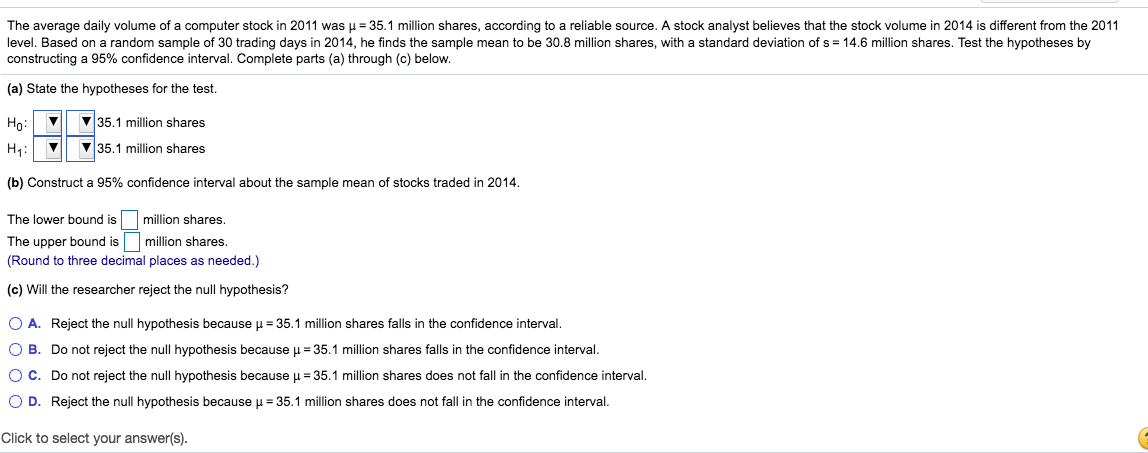Viewport: 1148px width, 453px height.
Task: Click the 'Click to select your answer(s)' prompt
Action: [94, 438]
